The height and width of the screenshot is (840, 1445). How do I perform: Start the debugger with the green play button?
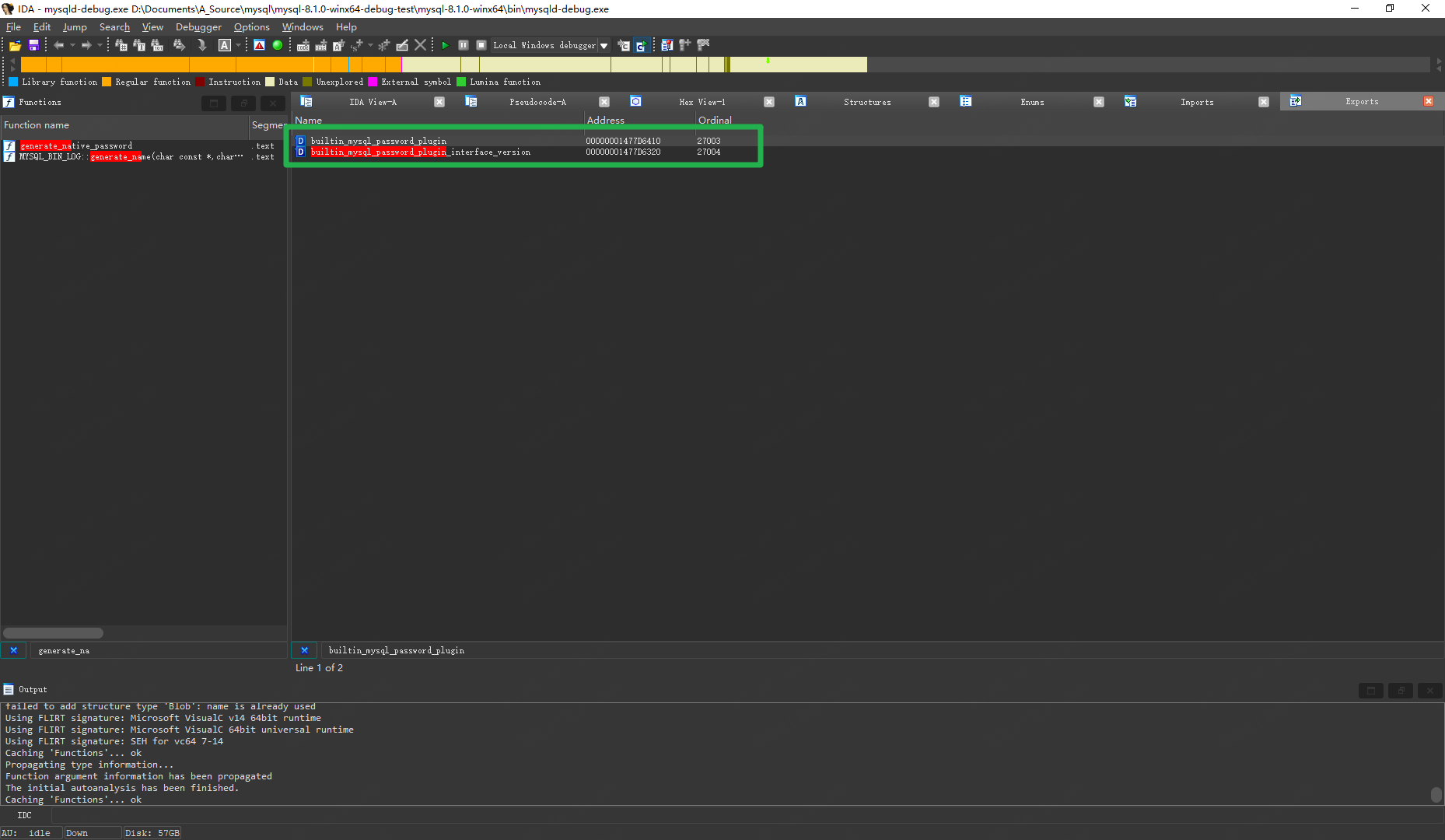click(x=445, y=45)
